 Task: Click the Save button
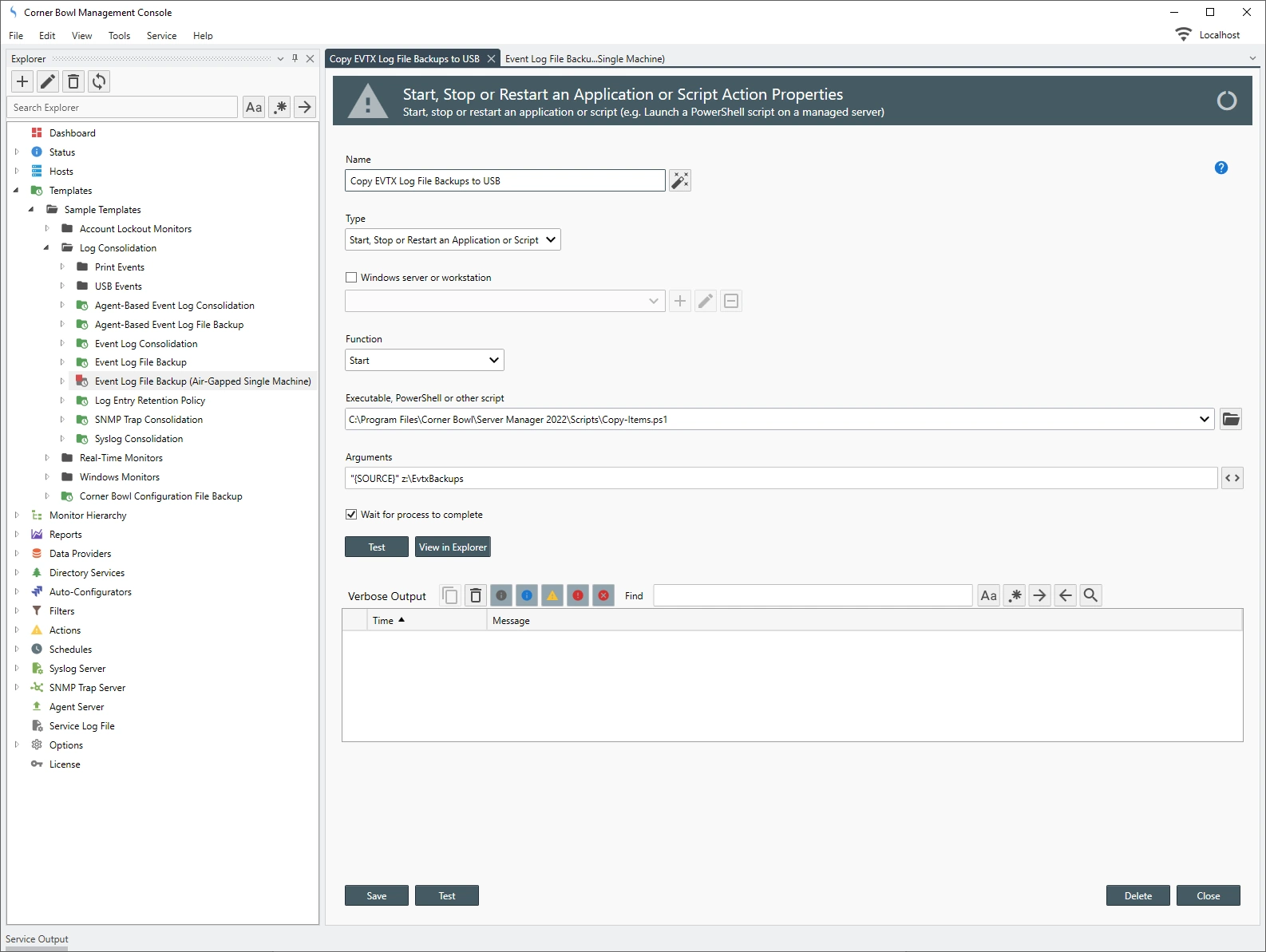[376, 896]
